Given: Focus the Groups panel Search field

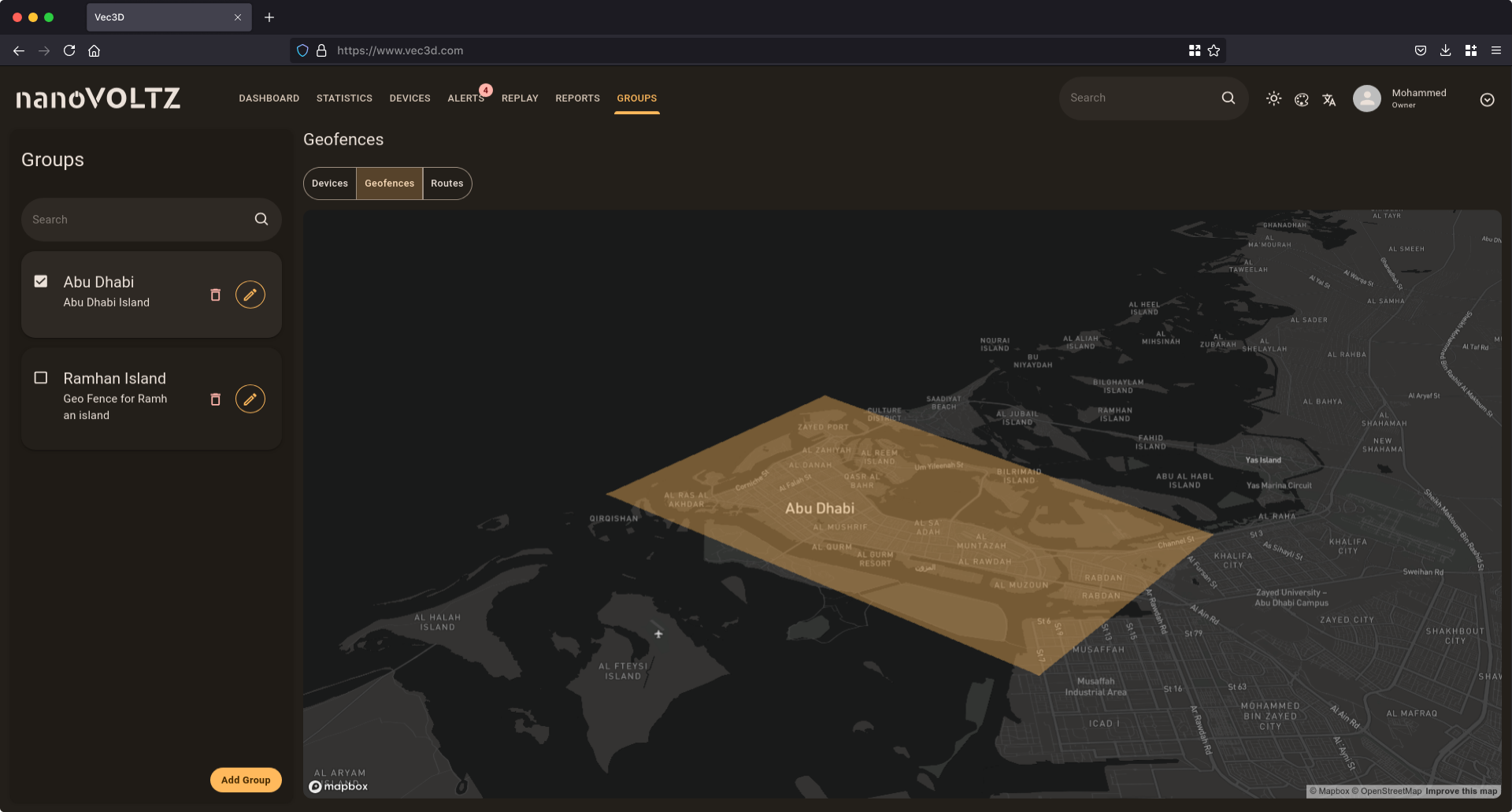Looking at the screenshot, I should tap(151, 220).
